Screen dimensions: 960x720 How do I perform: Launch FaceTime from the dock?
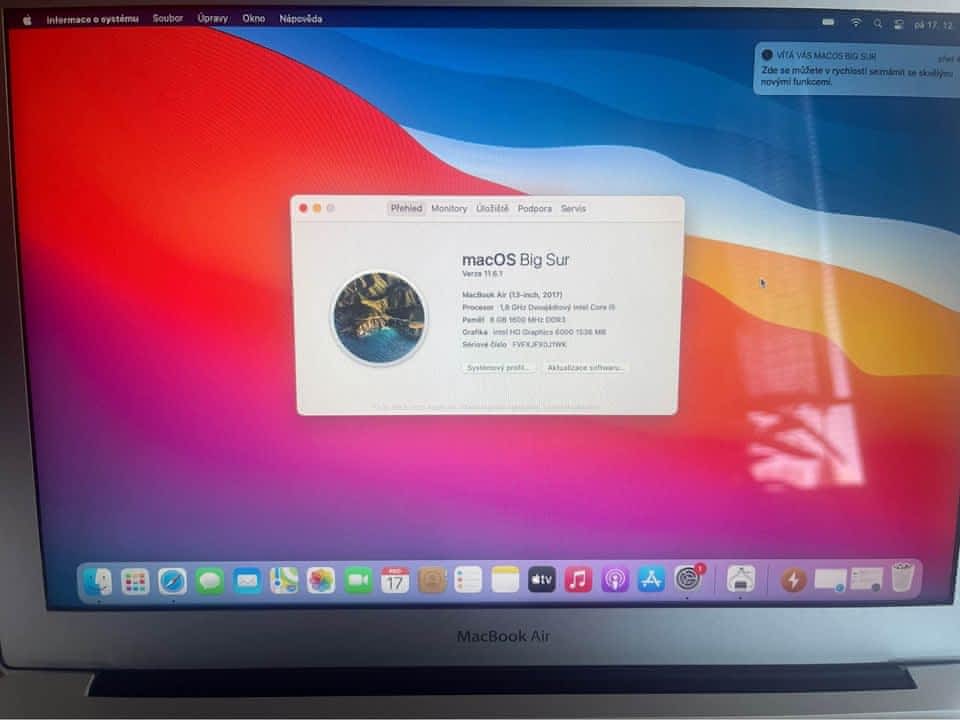click(358, 580)
